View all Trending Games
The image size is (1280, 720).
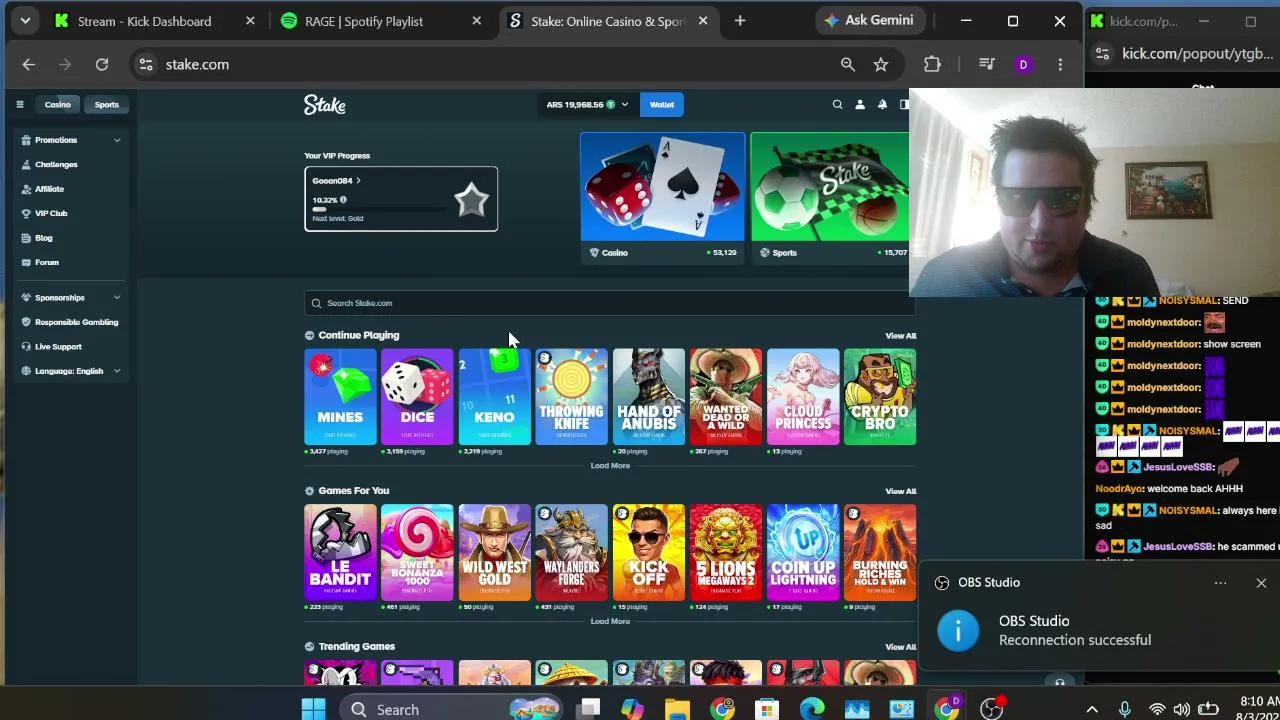pos(900,647)
